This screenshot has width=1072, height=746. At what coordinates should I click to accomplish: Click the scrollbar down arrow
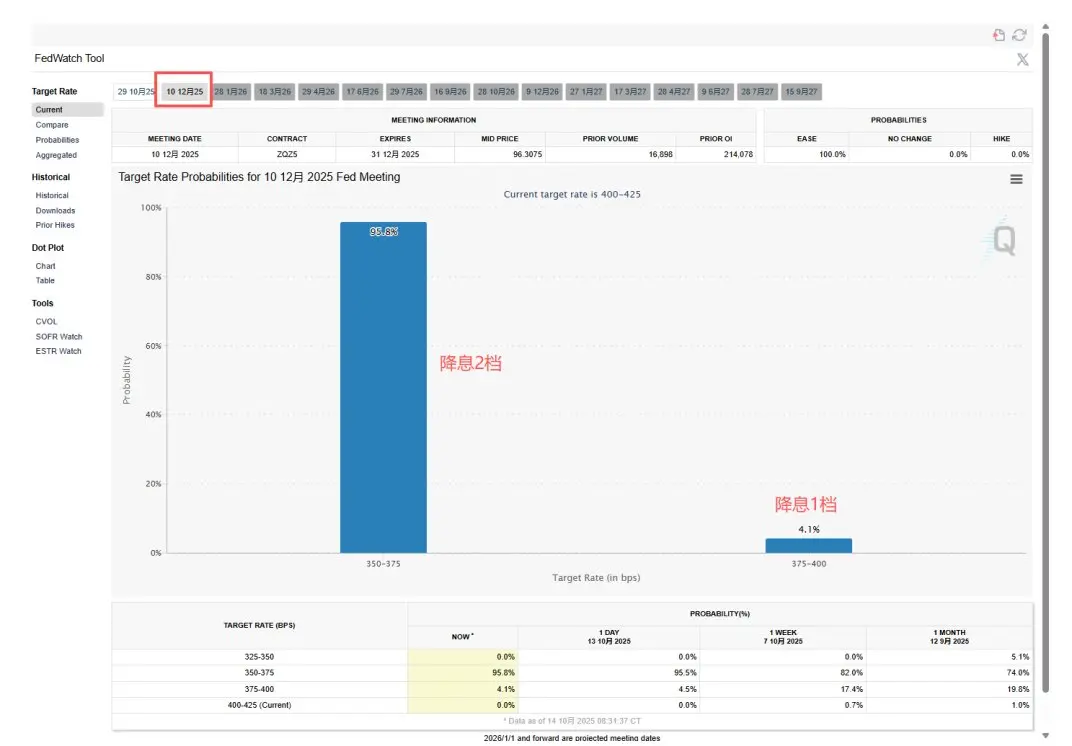coord(1045,736)
